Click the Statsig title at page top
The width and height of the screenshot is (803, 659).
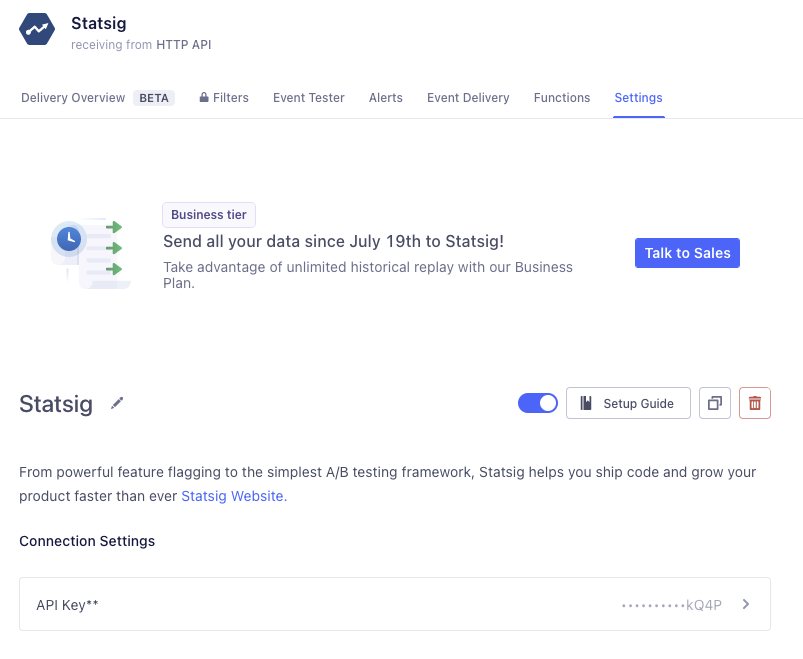(99, 23)
